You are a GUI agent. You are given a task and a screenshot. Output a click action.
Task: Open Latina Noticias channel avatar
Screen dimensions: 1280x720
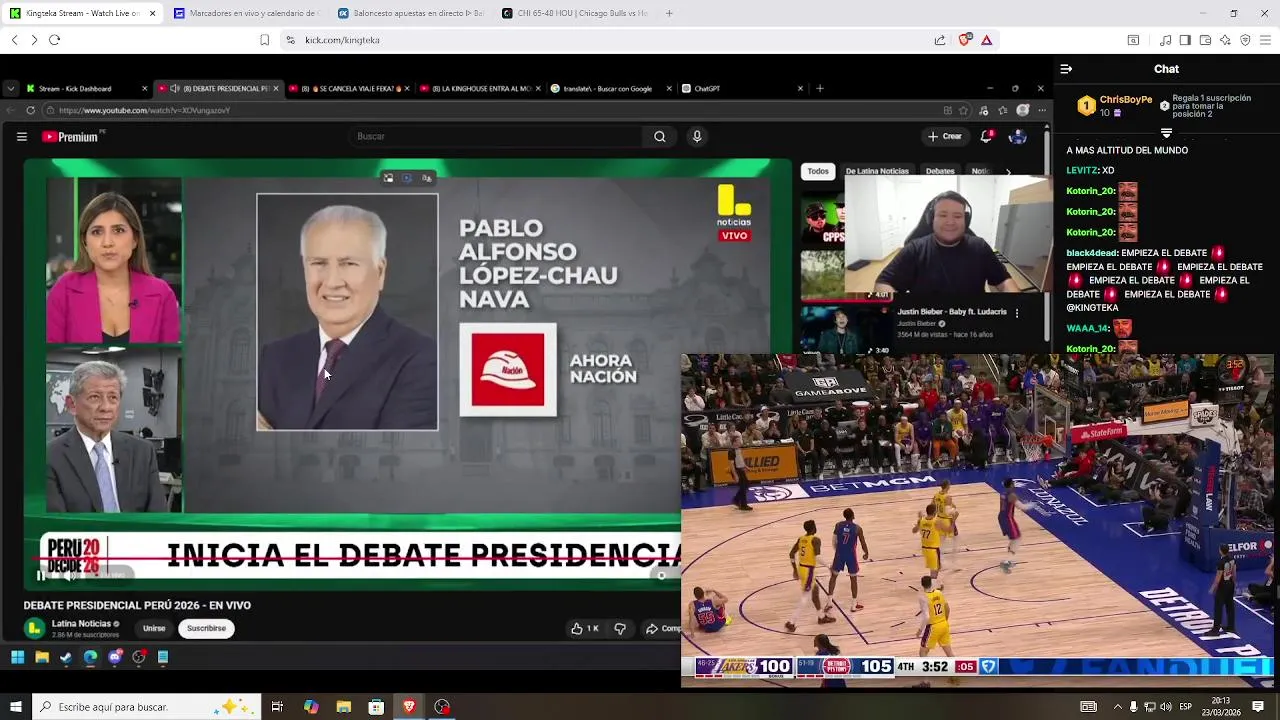pyautogui.click(x=35, y=628)
